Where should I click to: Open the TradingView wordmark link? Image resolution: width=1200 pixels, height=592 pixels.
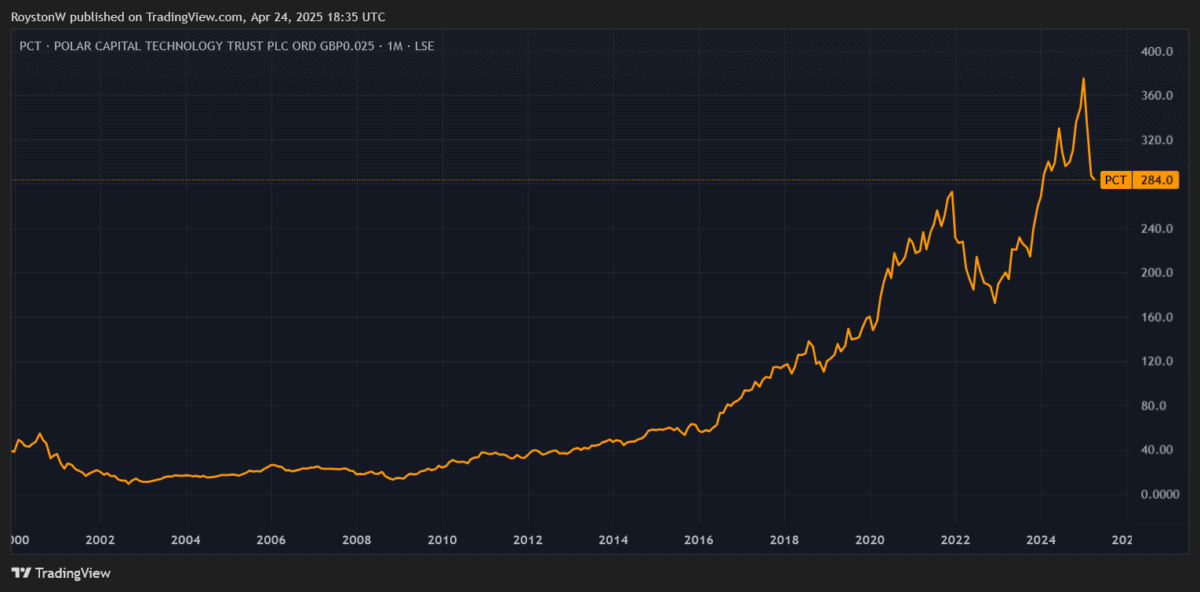point(72,573)
